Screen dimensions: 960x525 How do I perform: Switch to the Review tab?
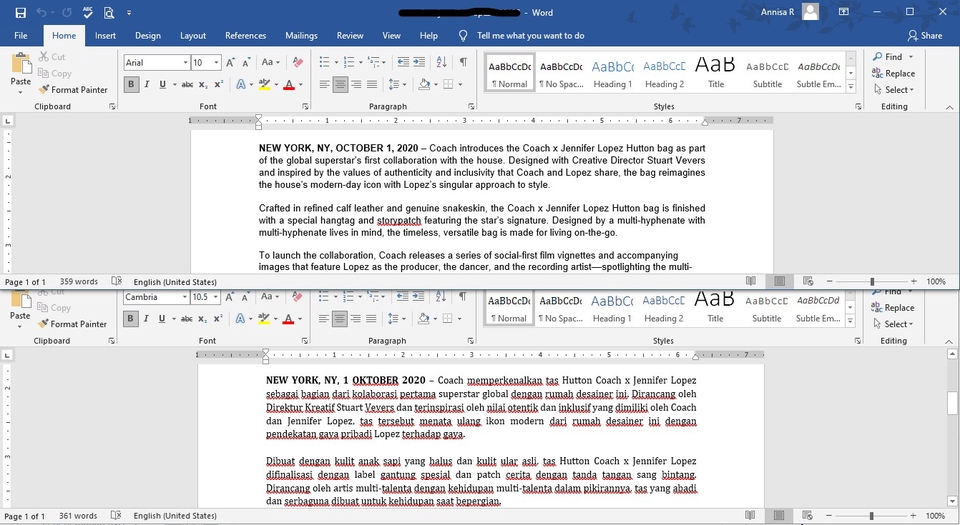pyautogui.click(x=350, y=35)
